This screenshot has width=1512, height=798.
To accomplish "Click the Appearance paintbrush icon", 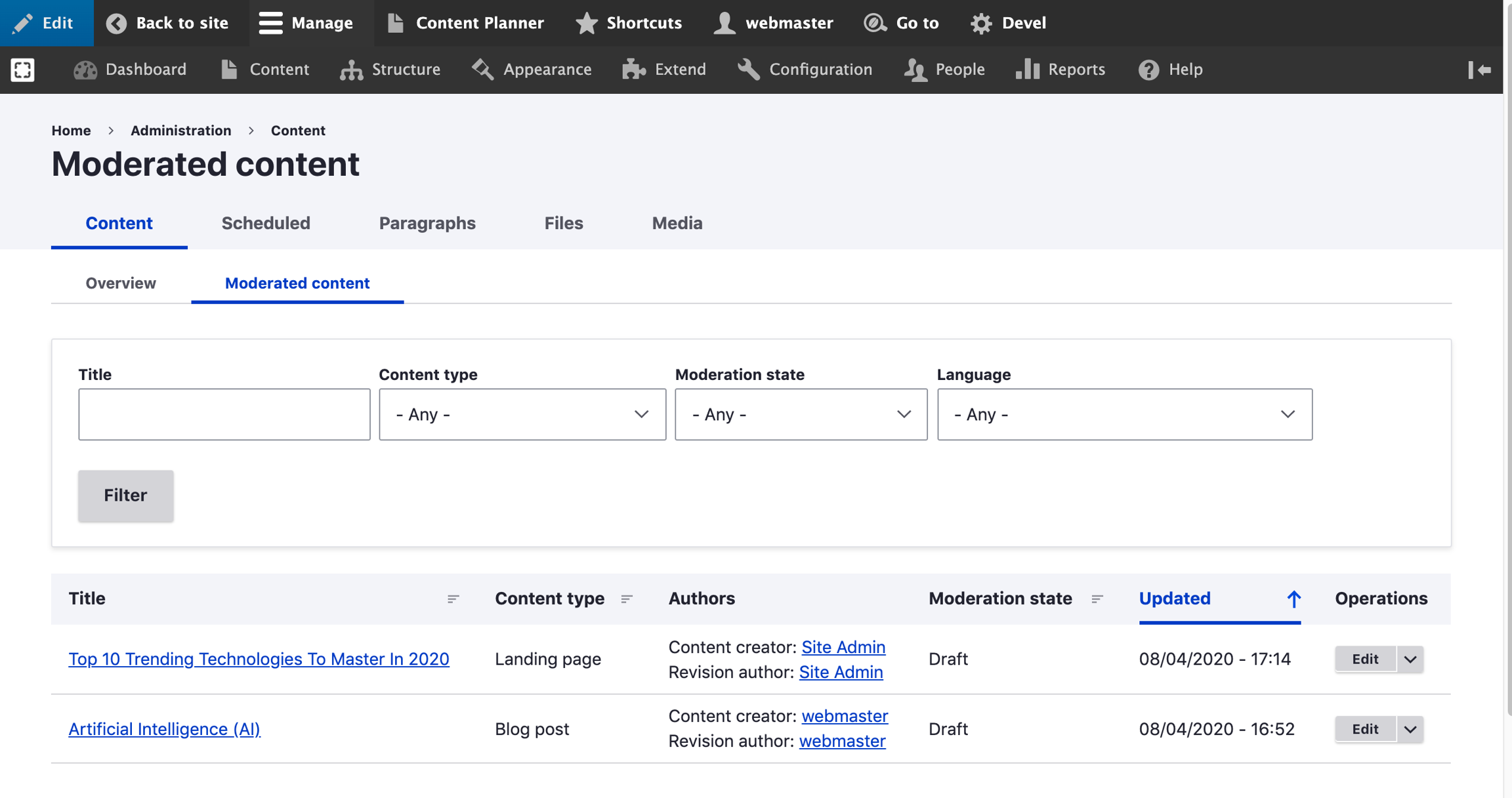I will (x=483, y=70).
